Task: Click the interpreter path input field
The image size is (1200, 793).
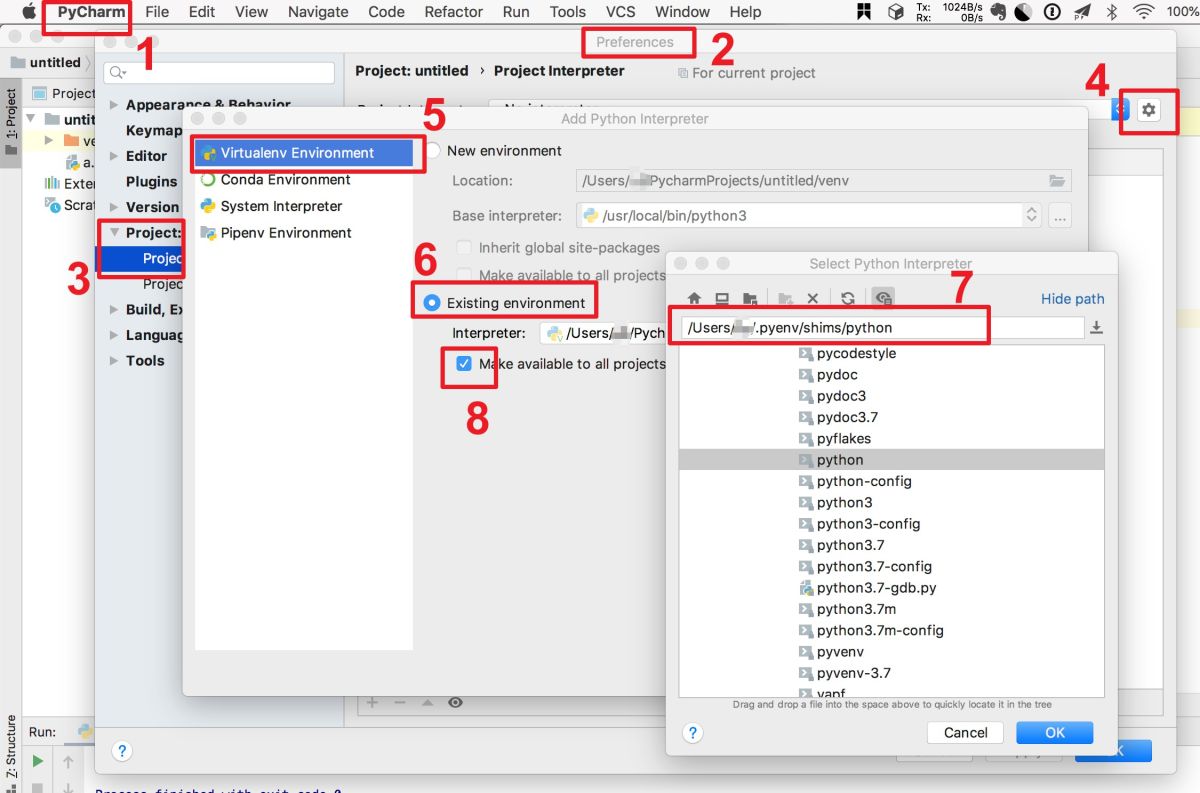Action: pos(883,327)
